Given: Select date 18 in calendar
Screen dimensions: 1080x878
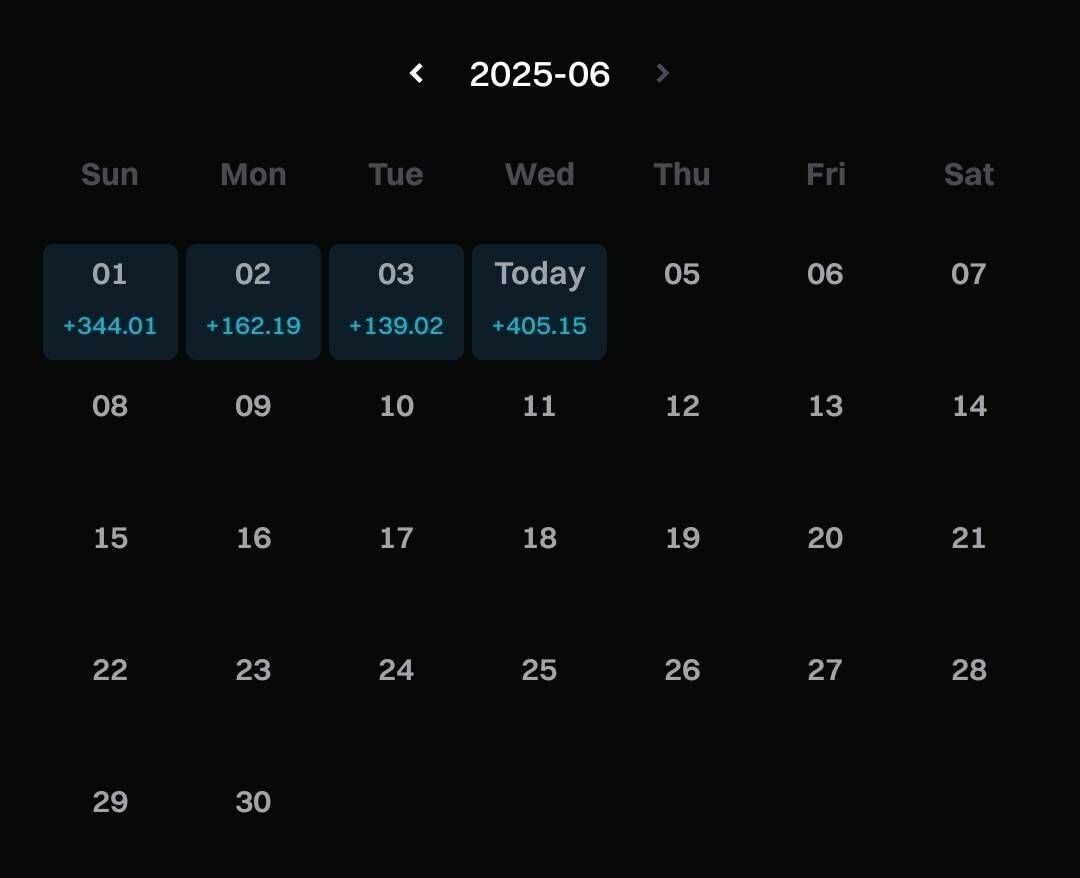Looking at the screenshot, I should pos(539,539).
